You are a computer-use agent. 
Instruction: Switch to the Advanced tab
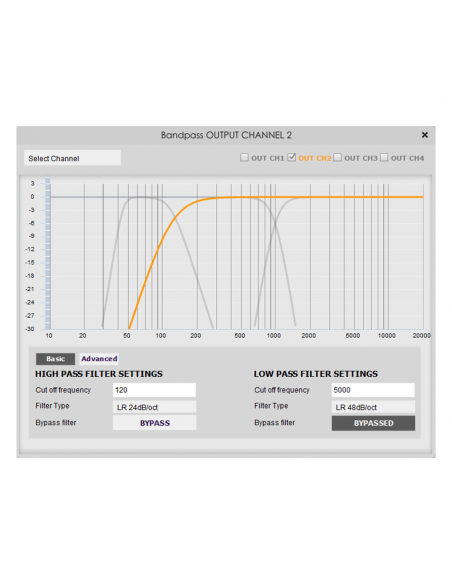[x=99, y=359]
